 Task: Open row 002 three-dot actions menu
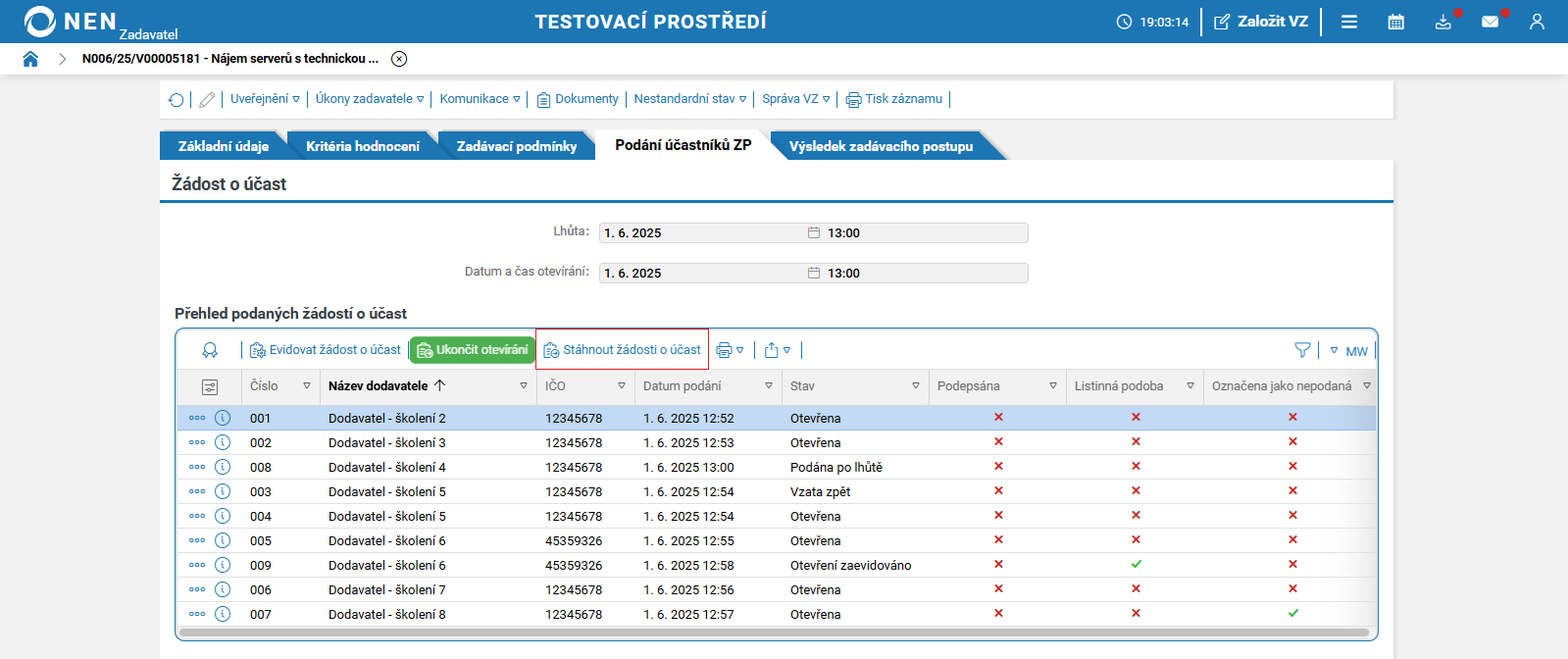(x=197, y=442)
